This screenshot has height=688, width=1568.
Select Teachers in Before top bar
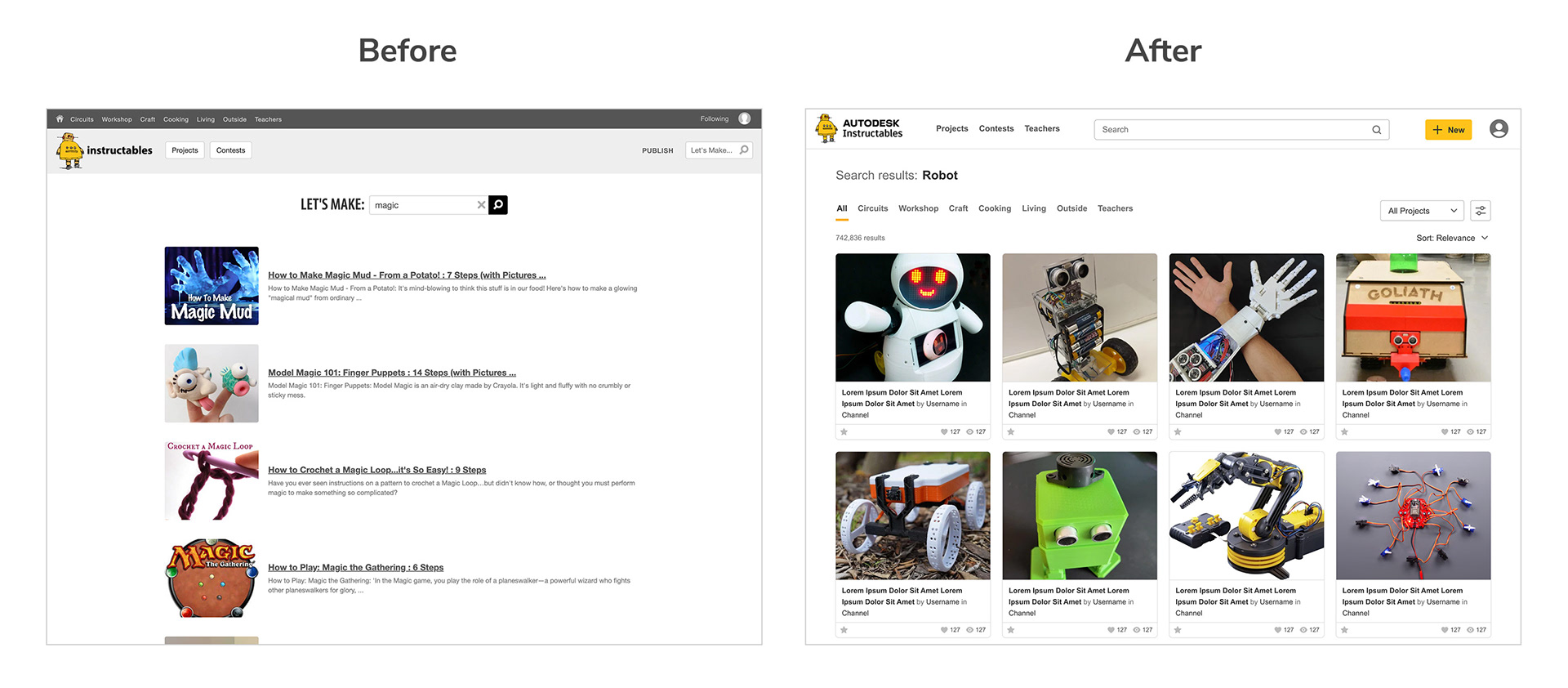268,119
